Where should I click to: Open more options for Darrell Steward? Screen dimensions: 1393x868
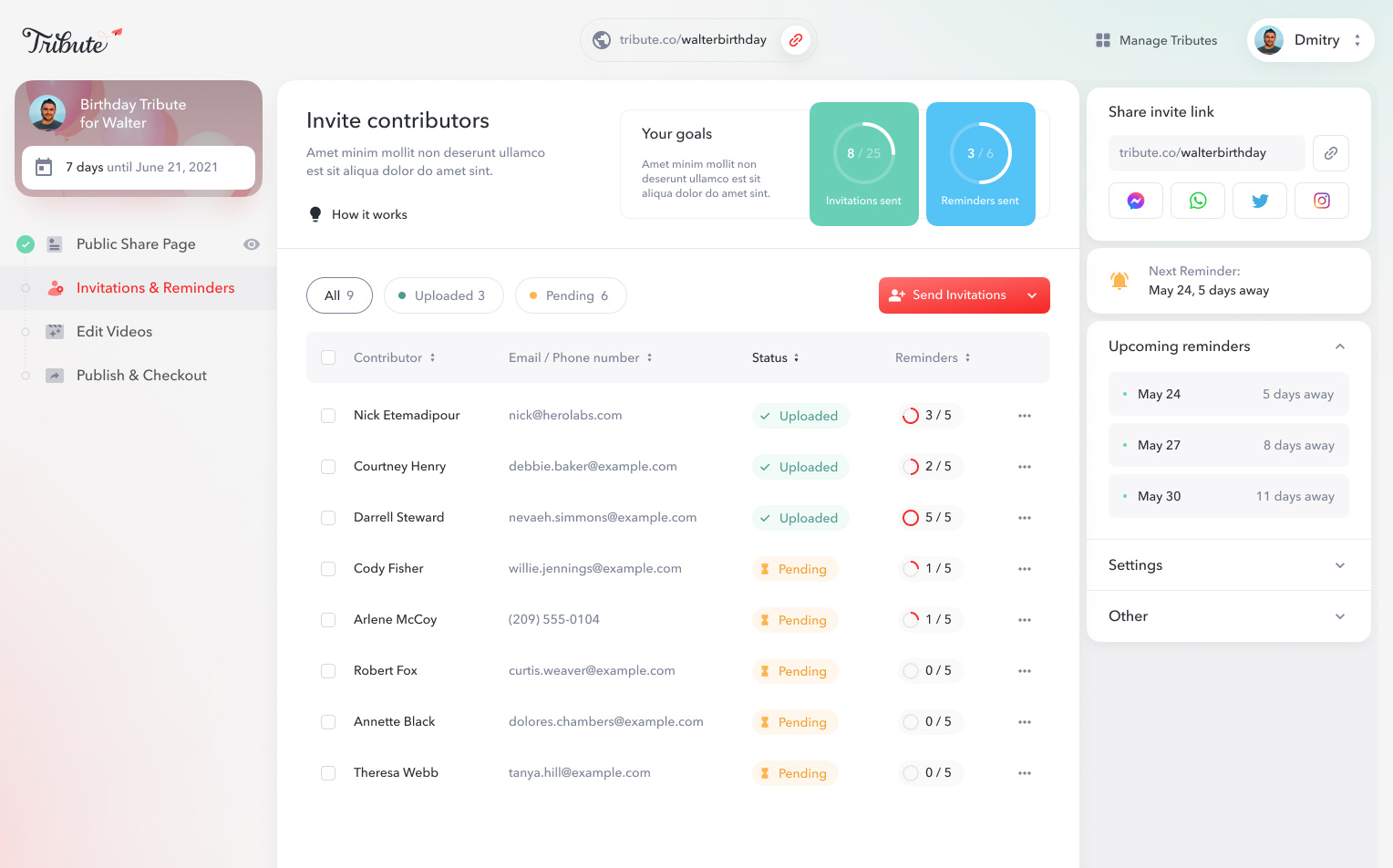[1025, 518]
